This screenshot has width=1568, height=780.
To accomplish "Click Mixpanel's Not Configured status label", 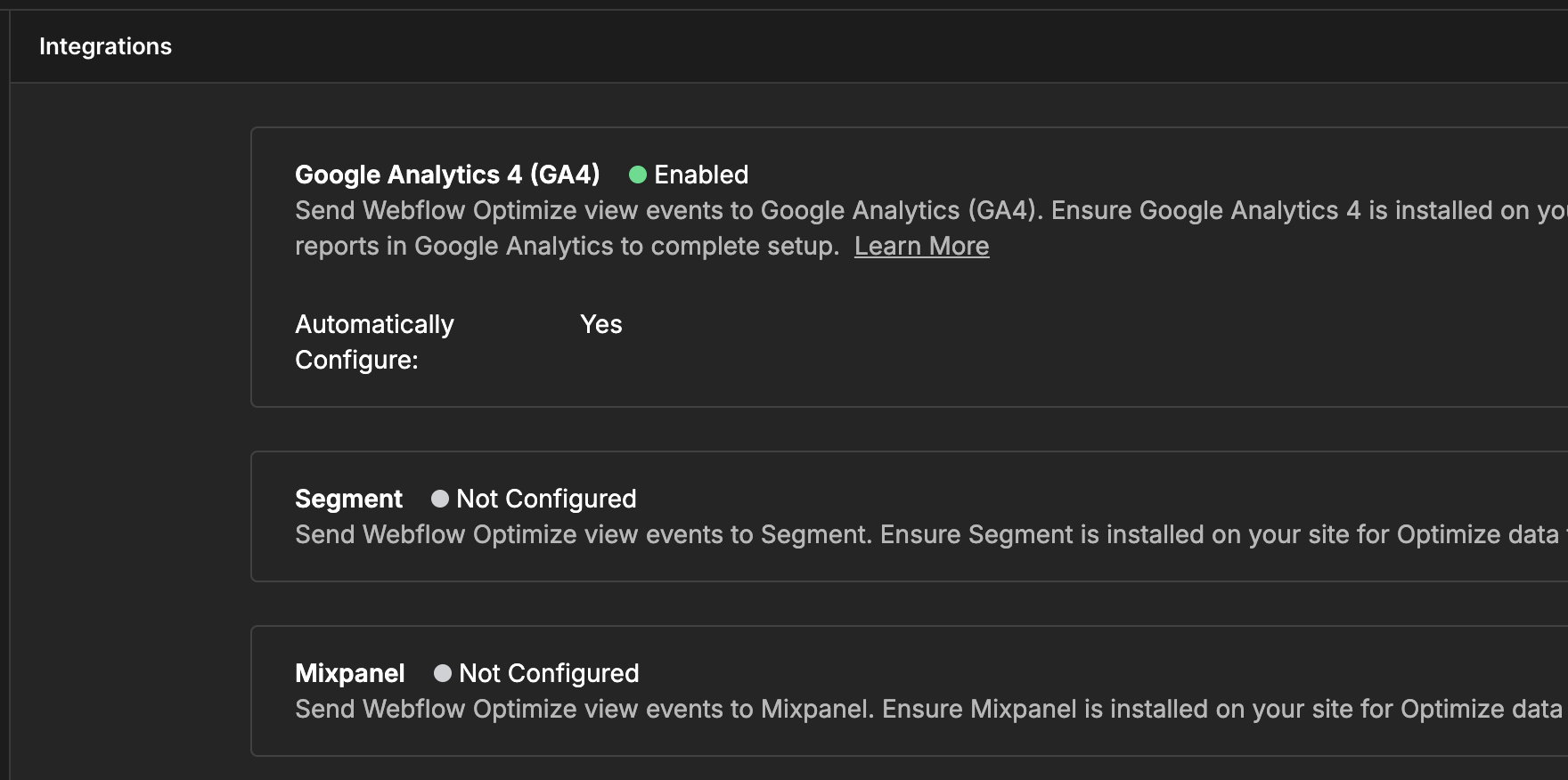I will 549,673.
